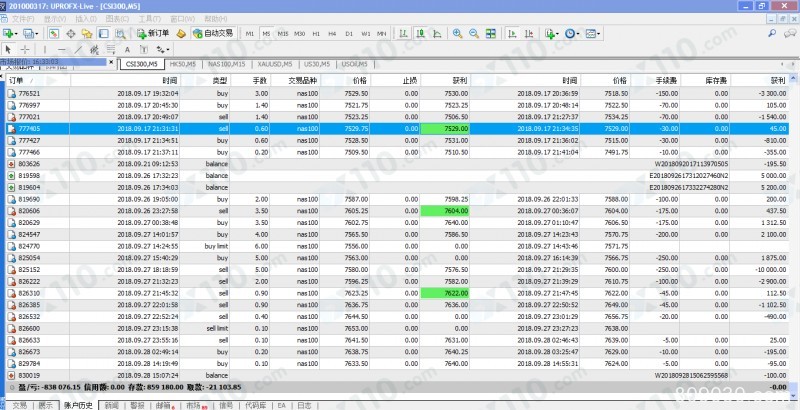The image size is (800, 410).
Task: Open the arrows objects dropdown
Action: pyautogui.click(x=163, y=49)
